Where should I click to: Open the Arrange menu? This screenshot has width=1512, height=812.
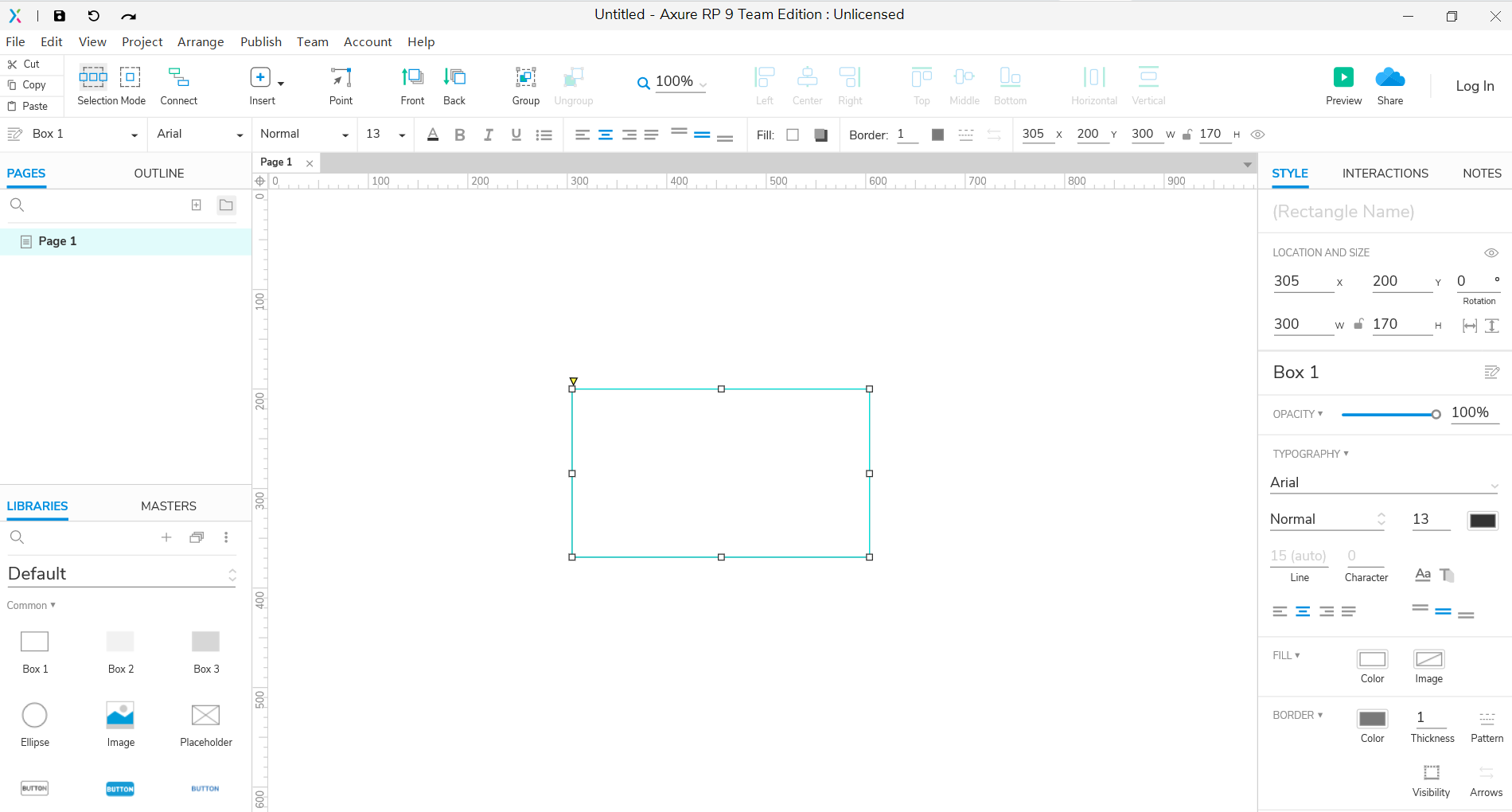tap(201, 42)
